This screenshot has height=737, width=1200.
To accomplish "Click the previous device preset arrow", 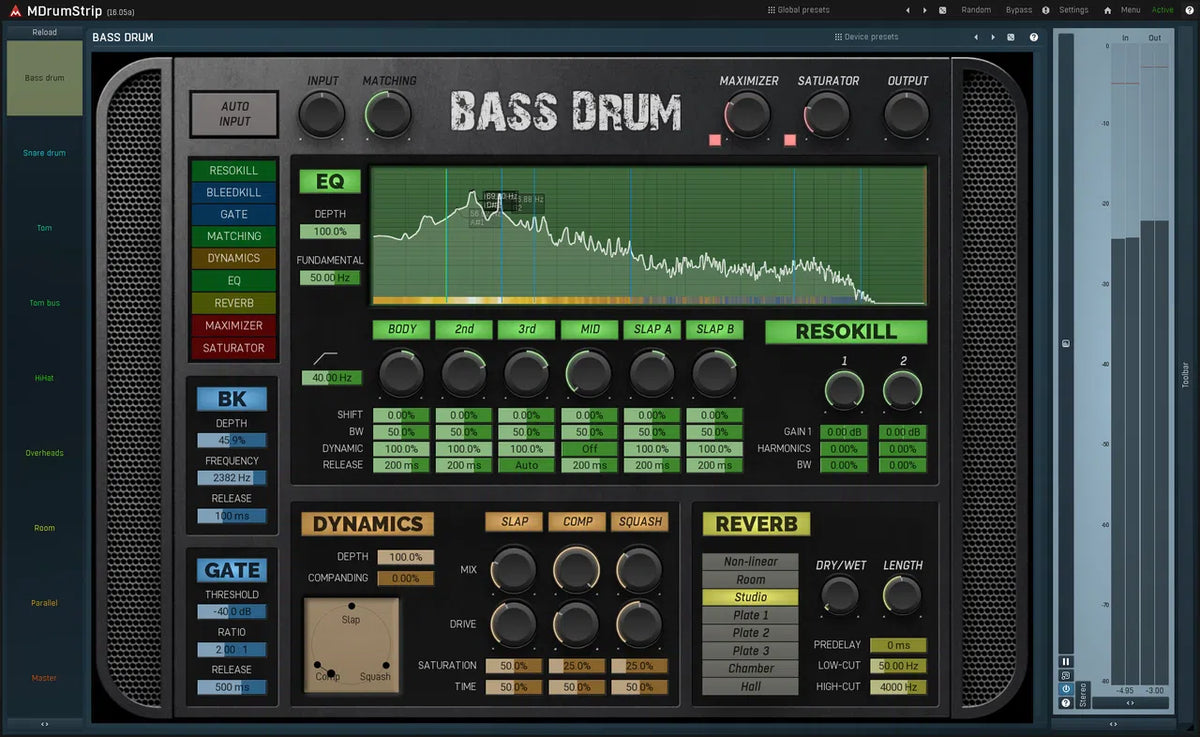I will tap(975, 37).
